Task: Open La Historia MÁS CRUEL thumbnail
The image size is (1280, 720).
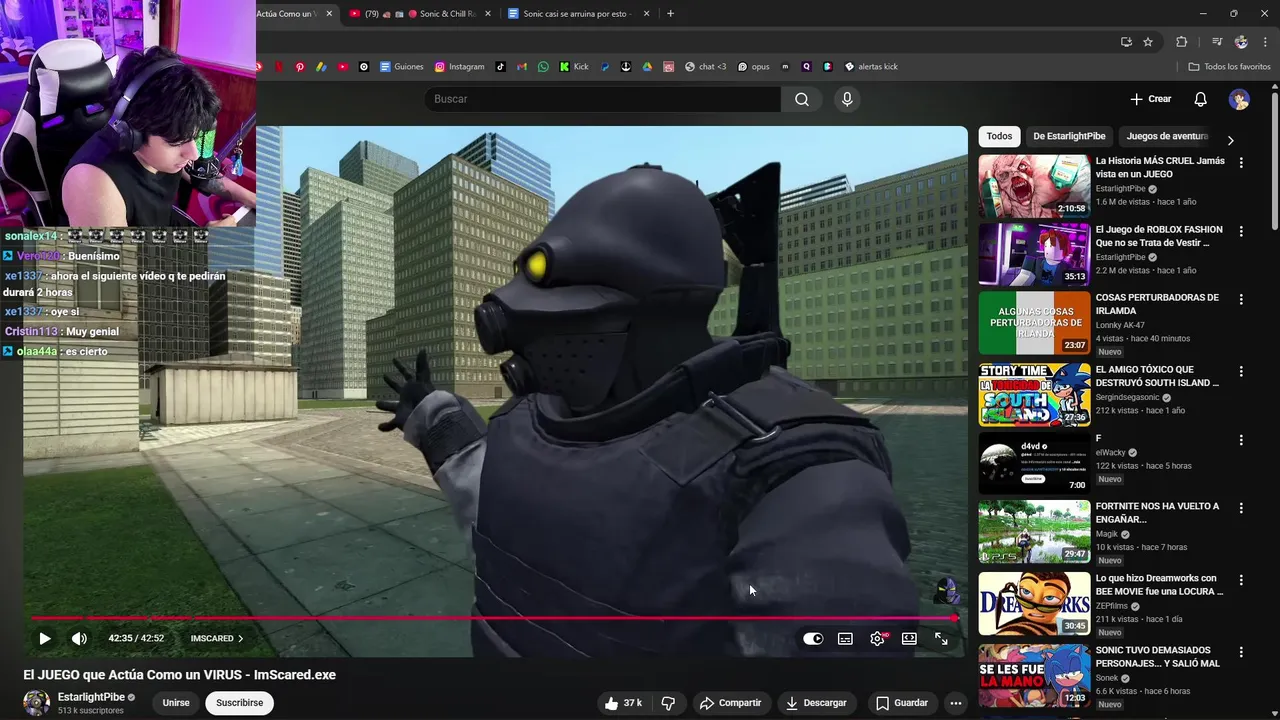Action: [1034, 186]
